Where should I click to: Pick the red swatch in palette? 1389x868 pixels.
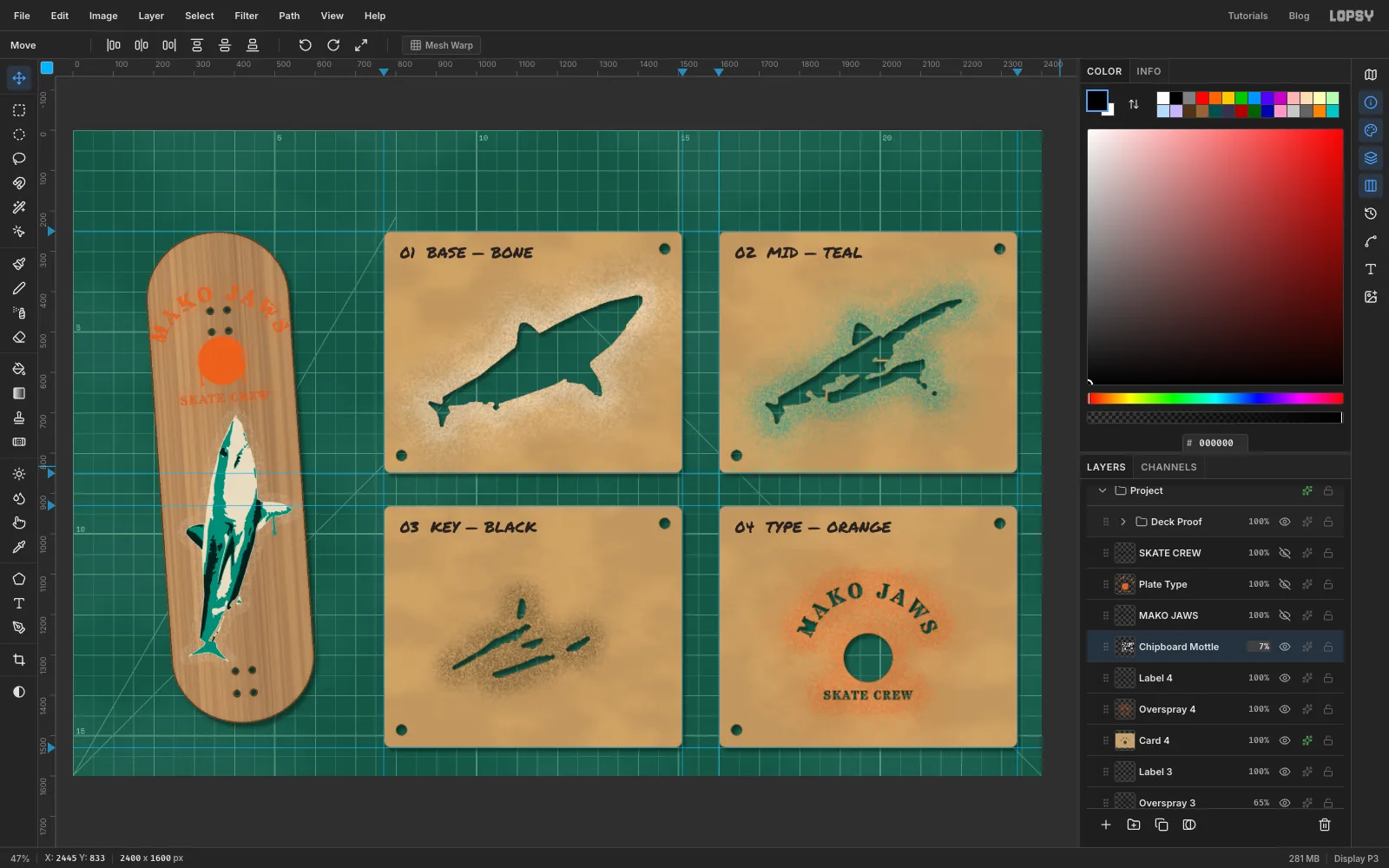(x=1202, y=98)
